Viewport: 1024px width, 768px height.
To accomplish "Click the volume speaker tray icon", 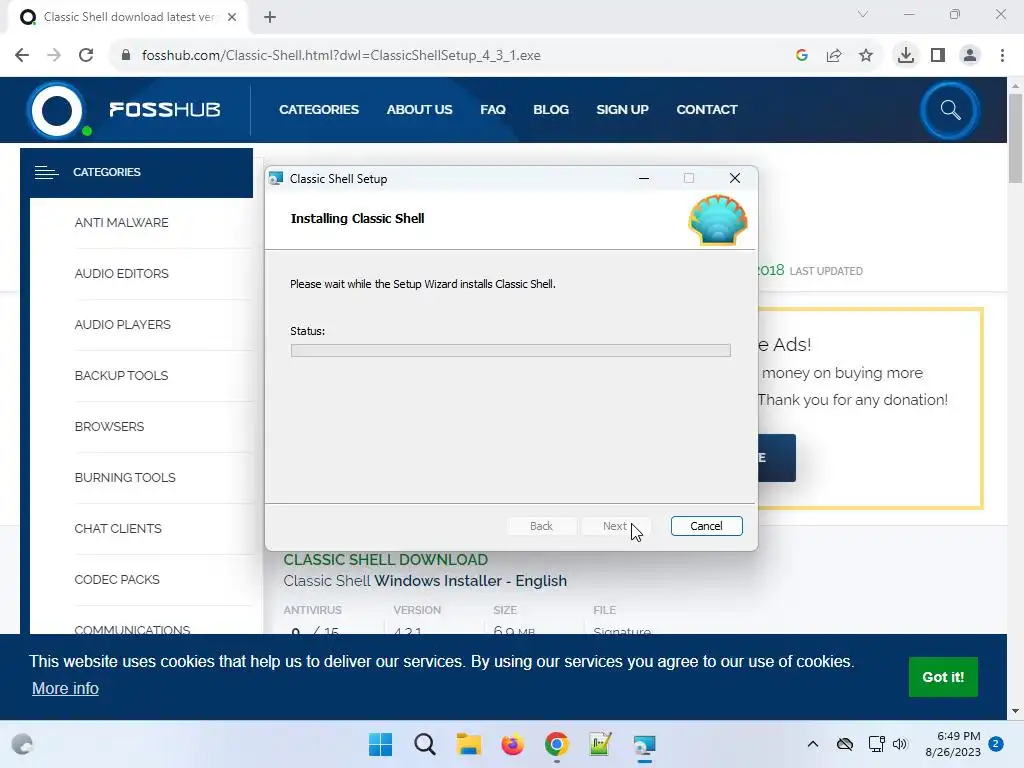I will 900,744.
